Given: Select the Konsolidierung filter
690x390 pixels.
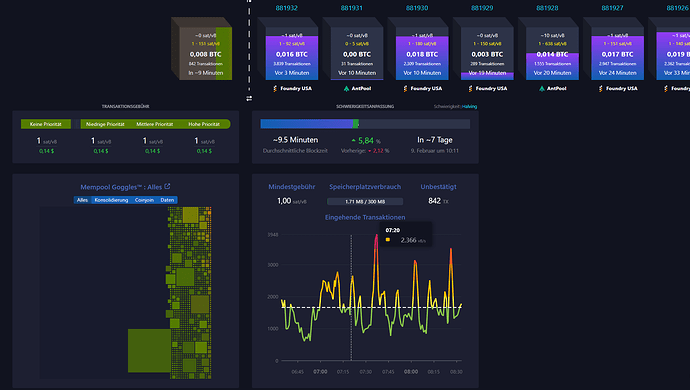Looking at the screenshot, I should pyautogui.click(x=111, y=200).
